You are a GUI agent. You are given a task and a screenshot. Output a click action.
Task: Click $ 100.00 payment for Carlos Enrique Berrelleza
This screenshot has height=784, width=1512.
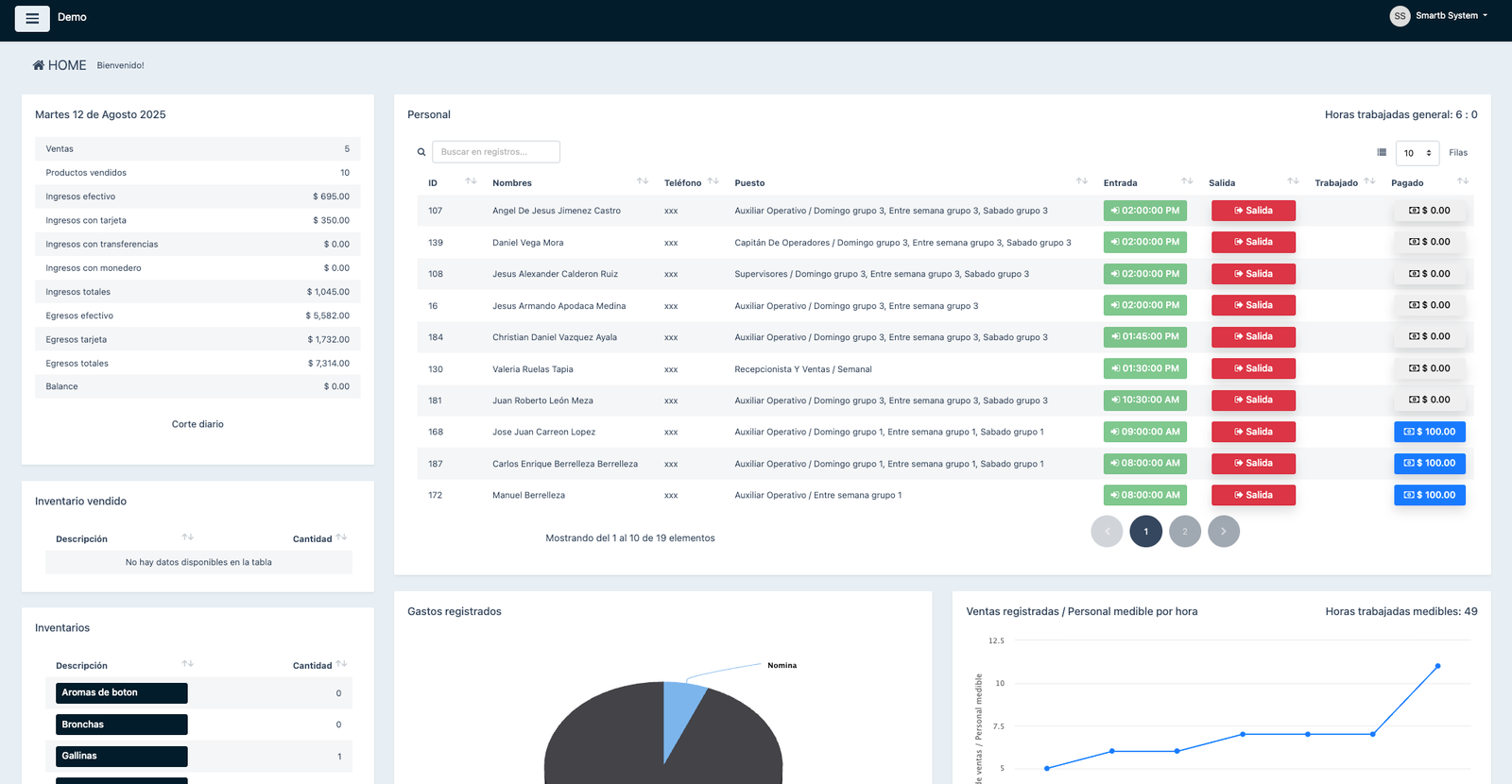tap(1430, 464)
